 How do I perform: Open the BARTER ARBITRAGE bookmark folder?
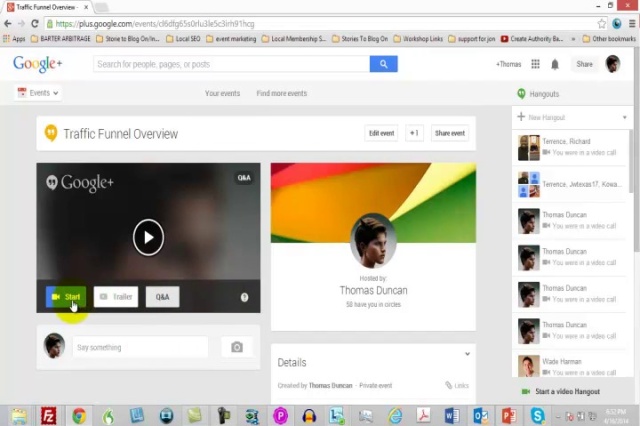[60, 39]
